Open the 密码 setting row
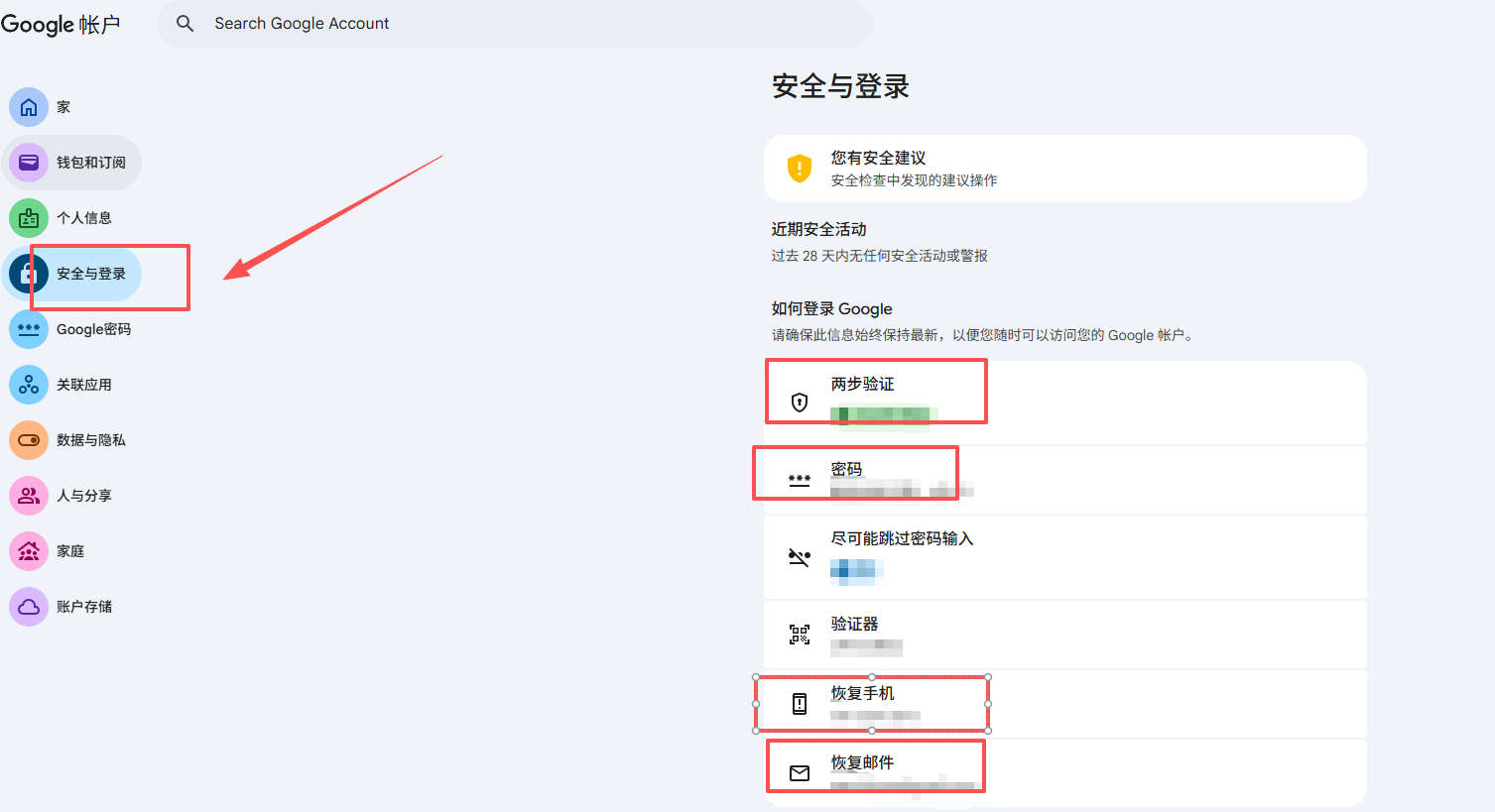This screenshot has height=812, width=1495. click(x=1065, y=480)
